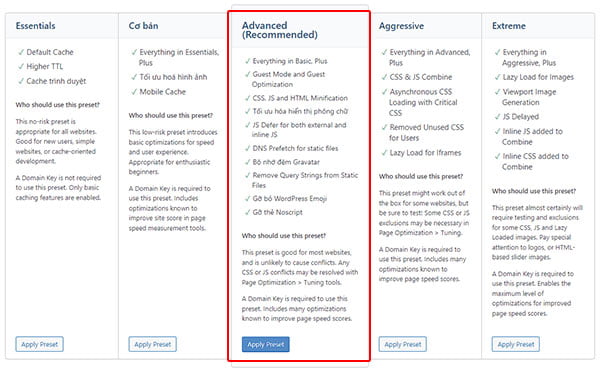
Task: Click checkmark beside Lazy Load for Images
Action: [x=497, y=77]
